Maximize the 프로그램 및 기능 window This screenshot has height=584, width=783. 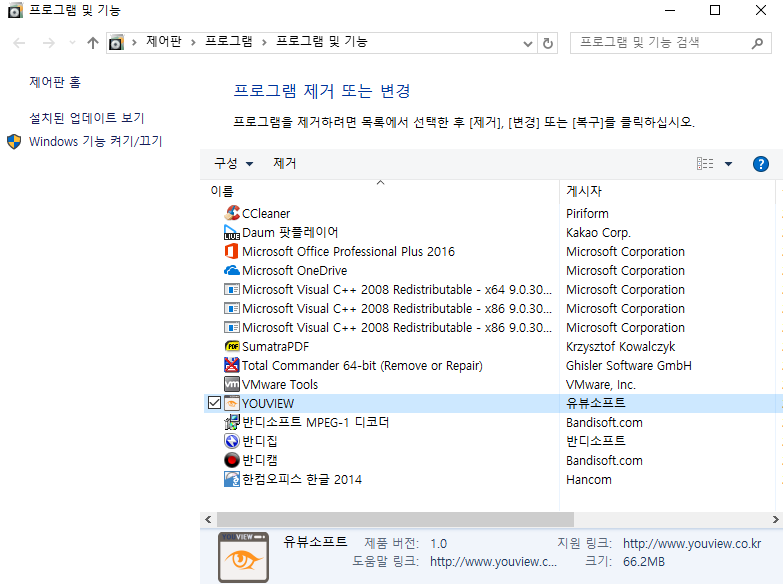pyautogui.click(x=715, y=10)
